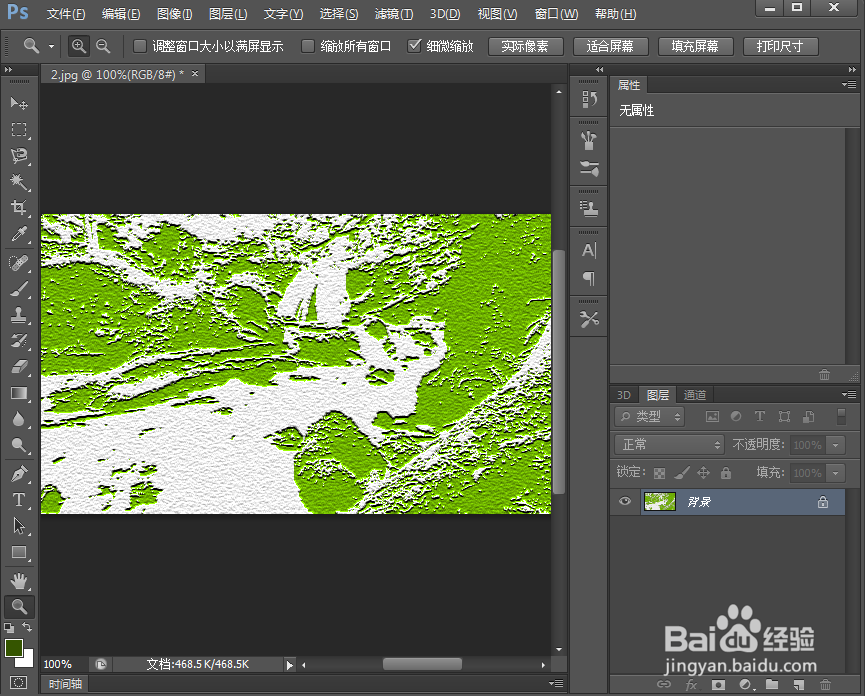Click the 填充屏幕 button

point(695,46)
